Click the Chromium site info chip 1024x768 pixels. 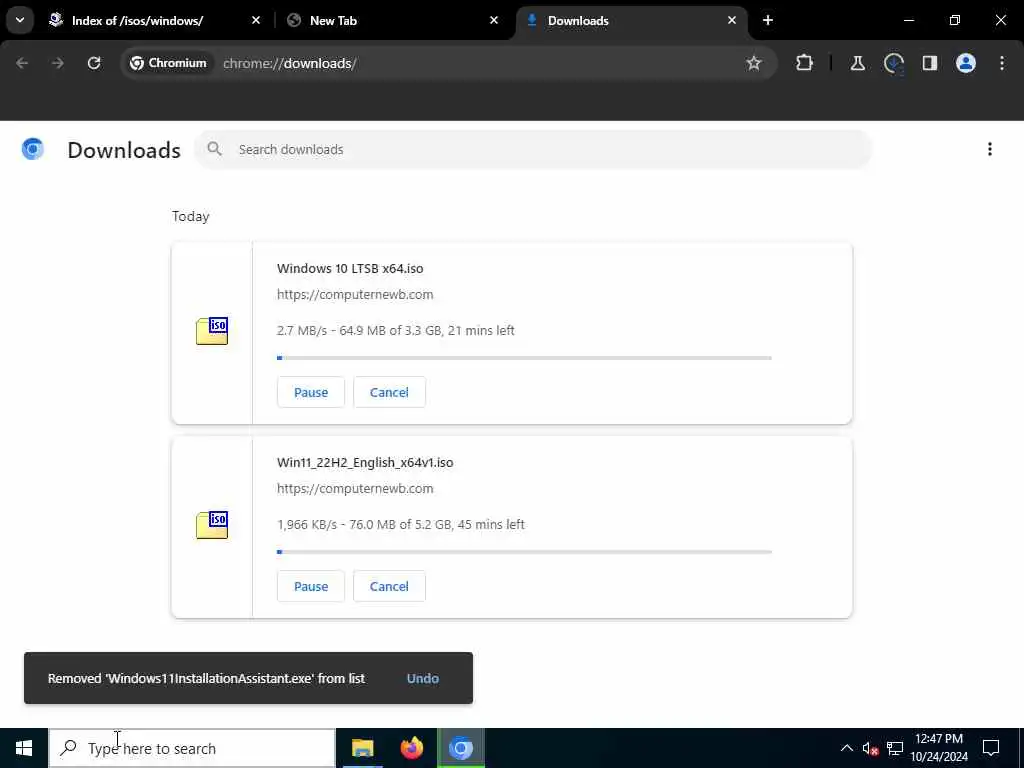pyautogui.click(x=168, y=63)
